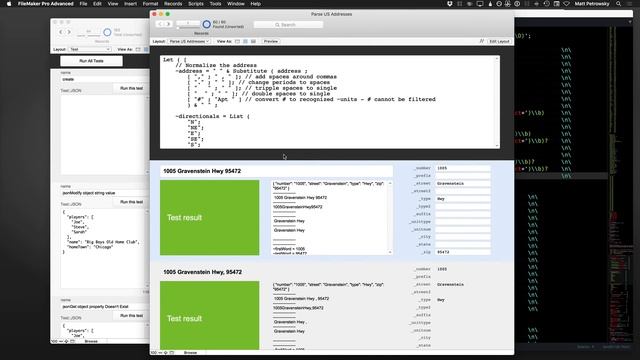Open the Wi-Fi status menu

(x=566, y=4)
